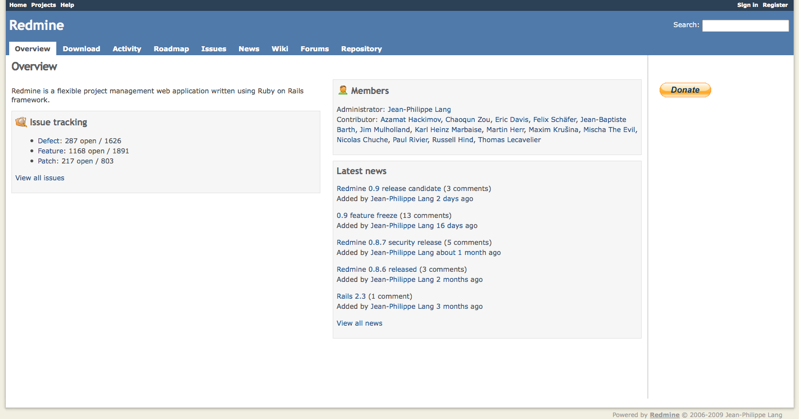Screen dimensions: 799x419
Task: Open Felix Schäfer's profile link
Action: click(x=554, y=120)
